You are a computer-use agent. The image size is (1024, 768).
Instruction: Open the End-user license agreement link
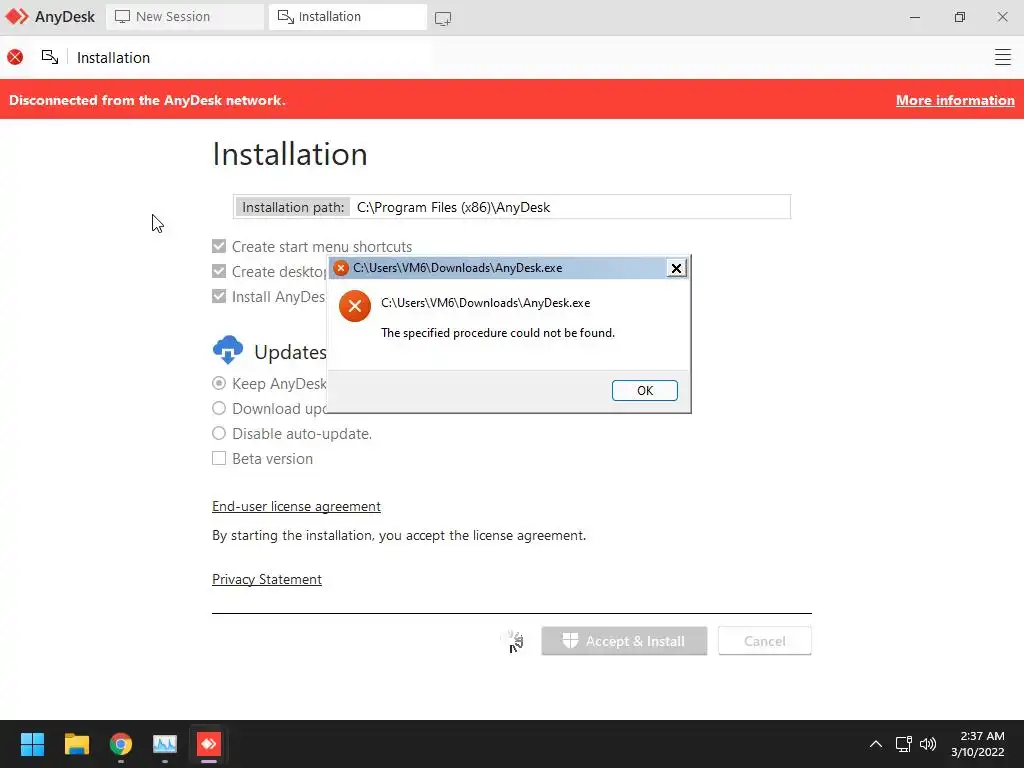click(296, 506)
